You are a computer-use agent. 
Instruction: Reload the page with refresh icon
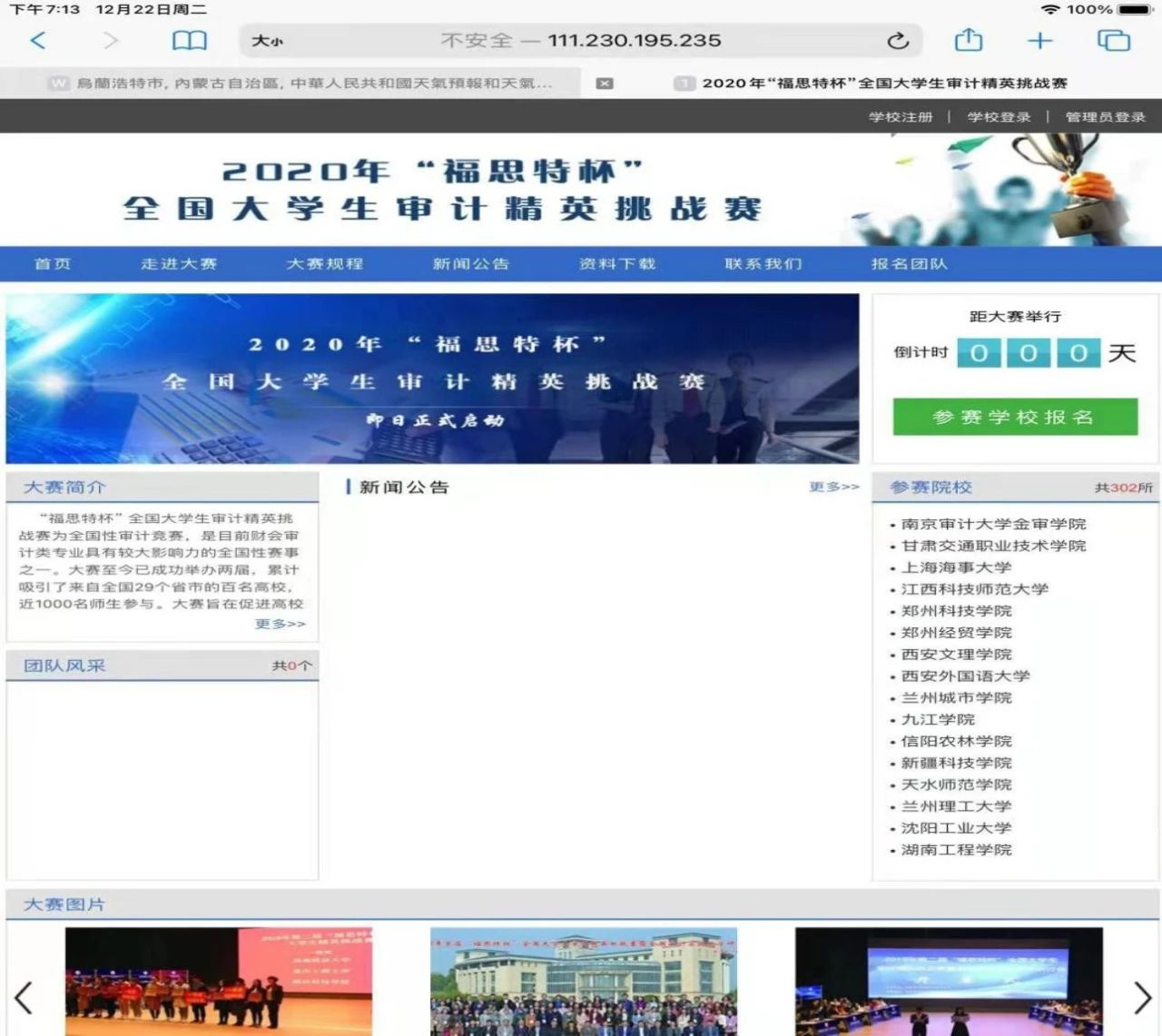[x=898, y=41]
